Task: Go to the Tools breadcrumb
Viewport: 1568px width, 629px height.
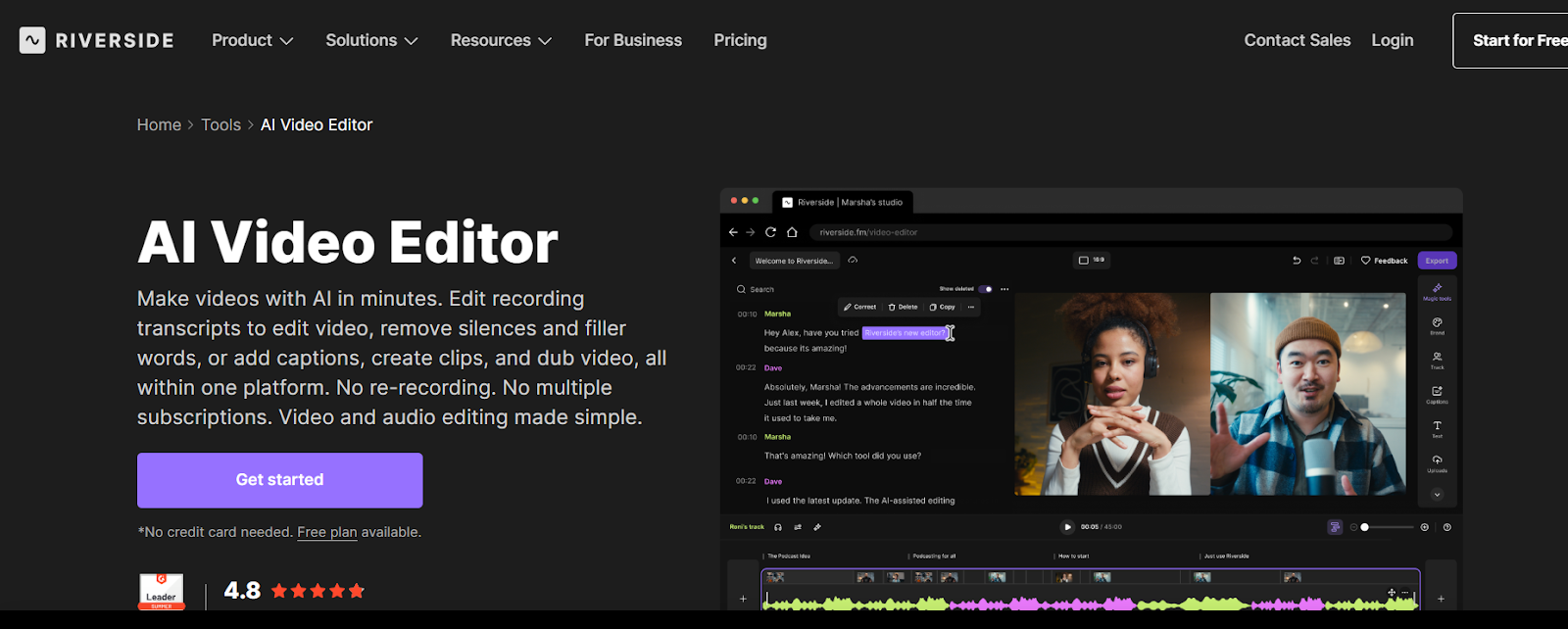Action: coord(220,124)
